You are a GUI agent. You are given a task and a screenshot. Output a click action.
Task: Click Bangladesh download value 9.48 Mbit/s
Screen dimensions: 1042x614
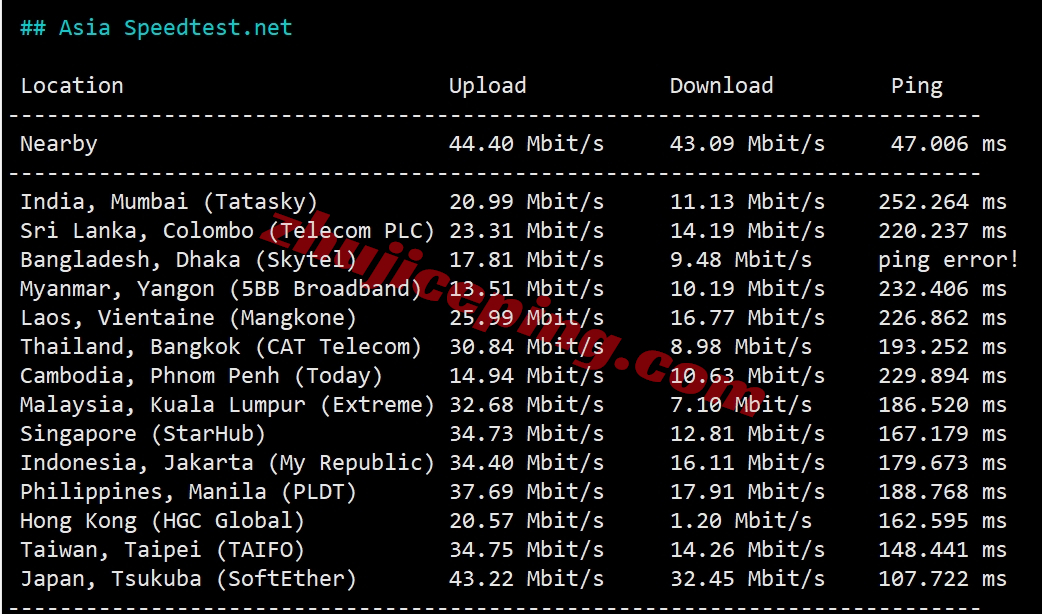(x=740, y=259)
